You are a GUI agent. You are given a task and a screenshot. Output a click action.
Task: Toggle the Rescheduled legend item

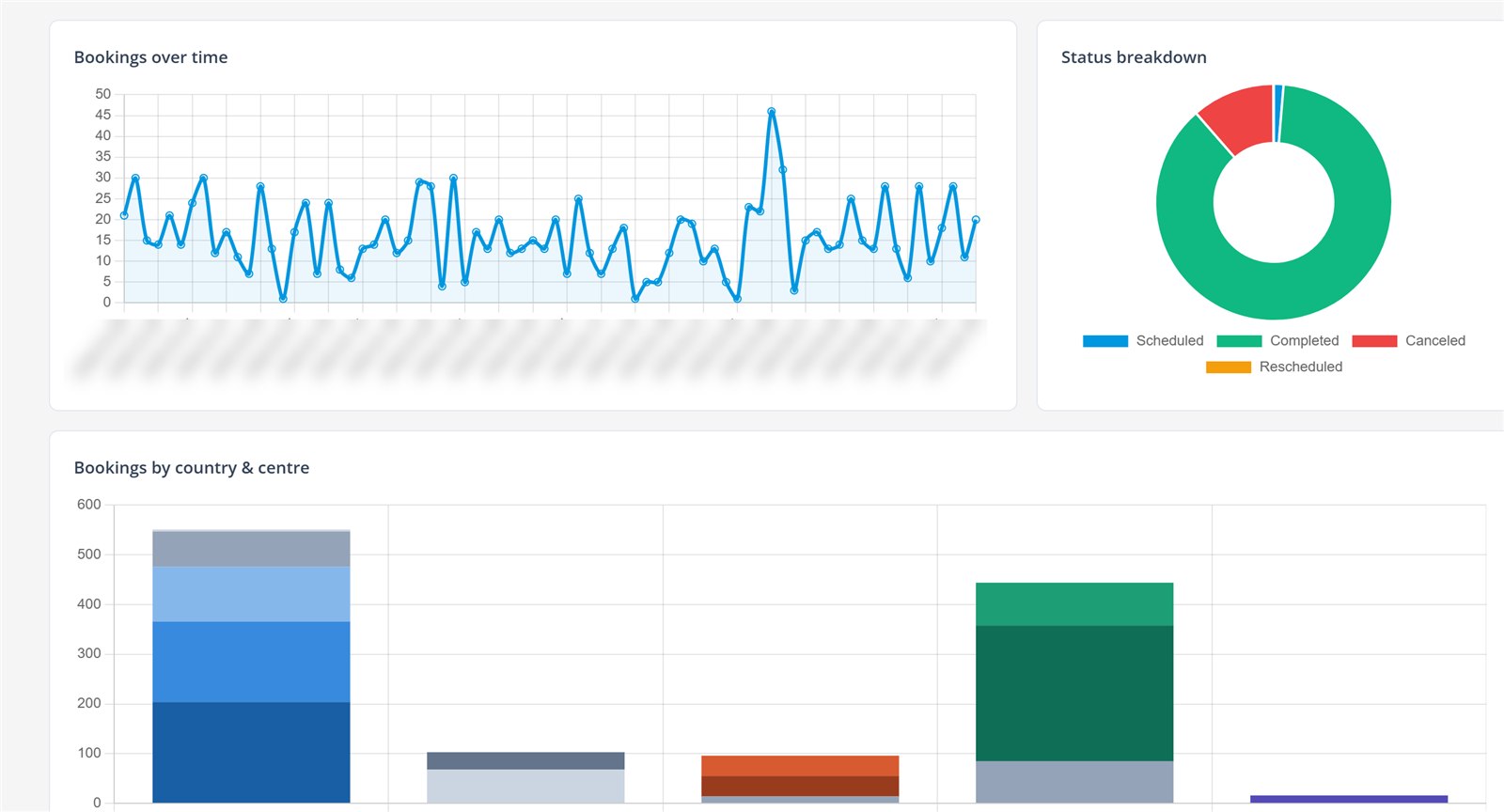[1275, 367]
